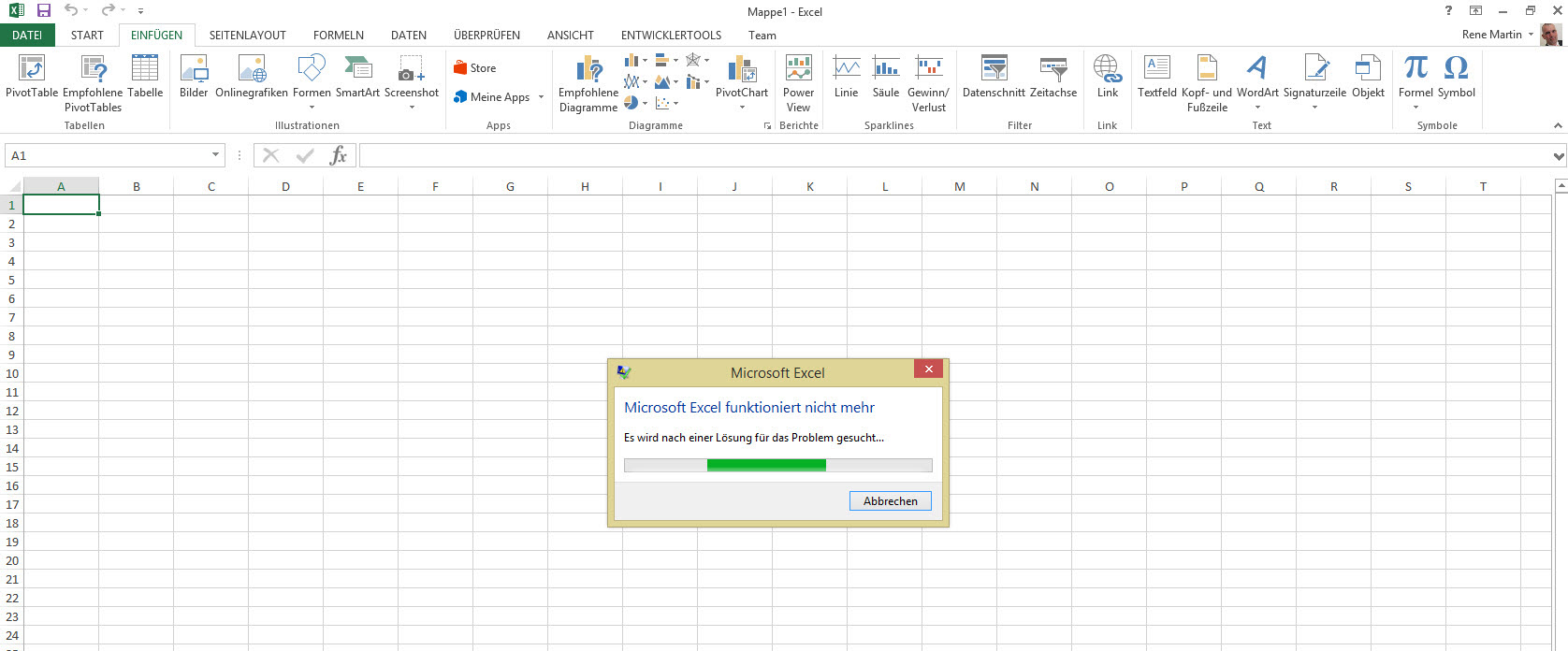1568x651 pixels.
Task: Undo the last action
Action: click(x=71, y=10)
